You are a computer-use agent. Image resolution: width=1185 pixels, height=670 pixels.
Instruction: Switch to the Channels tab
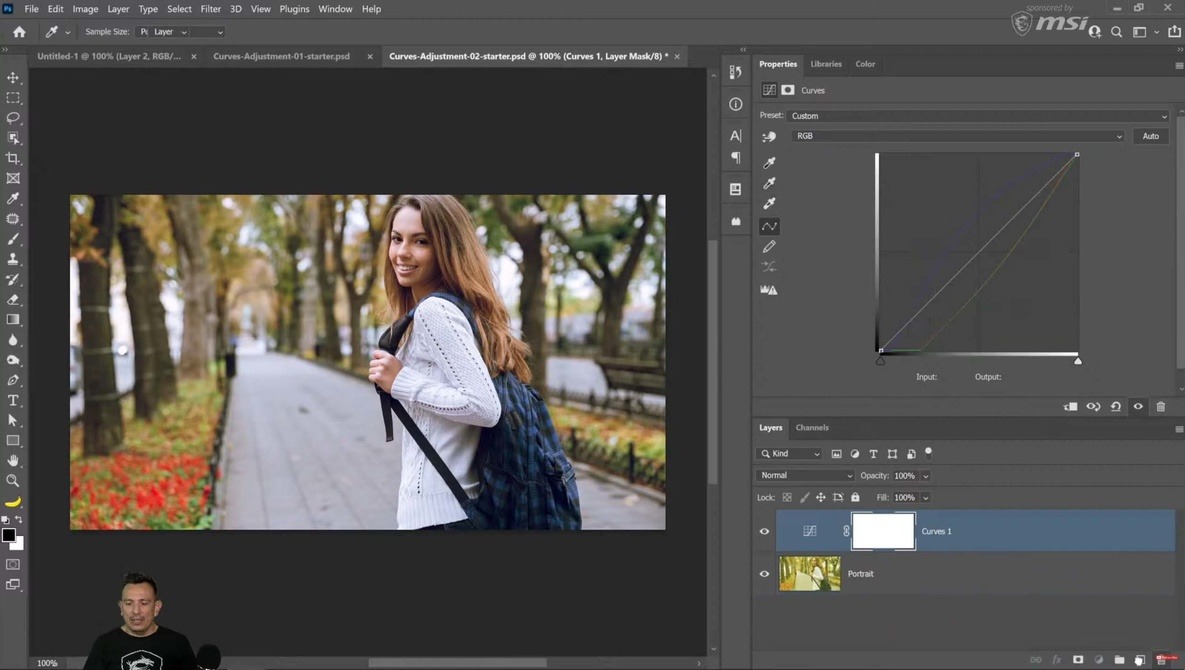pyautogui.click(x=812, y=428)
